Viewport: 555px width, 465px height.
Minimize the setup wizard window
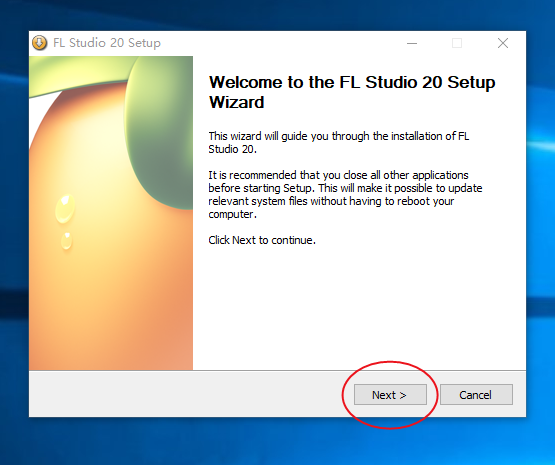coord(412,43)
